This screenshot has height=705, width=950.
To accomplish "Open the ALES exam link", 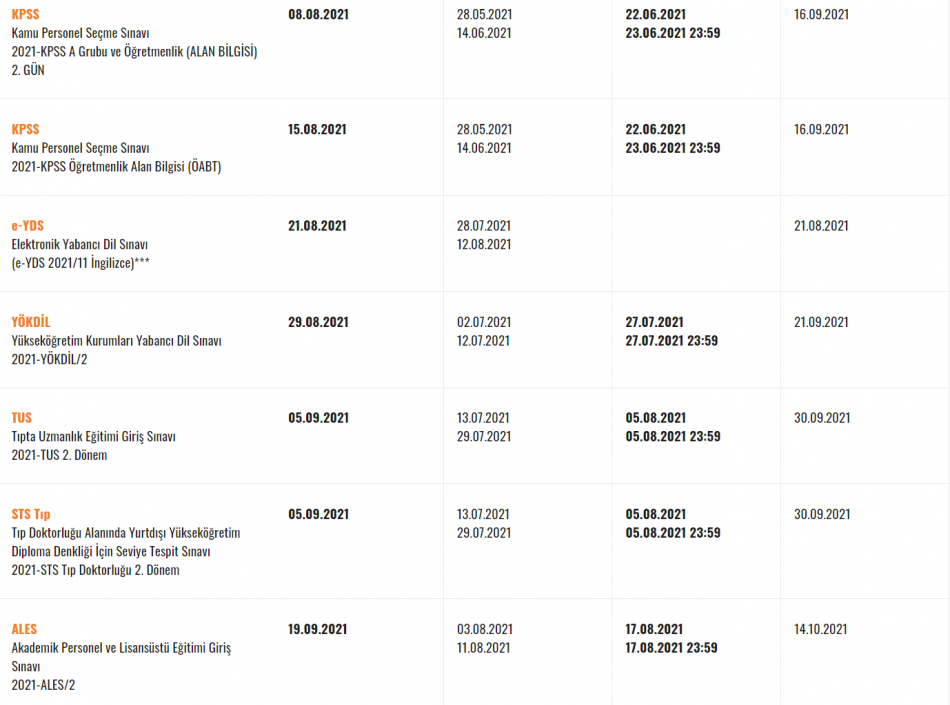I will point(24,629).
